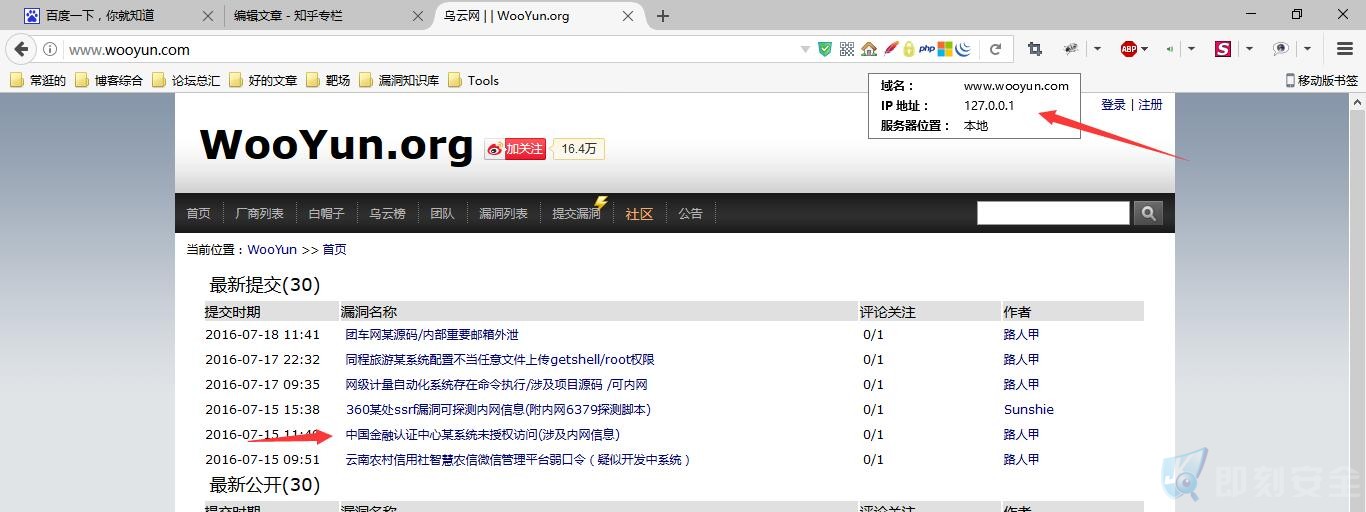Screen dimensions: 1366x512
Task: Switch to the 编辑文章 - 知乎专栏 tab
Action: tap(325, 16)
